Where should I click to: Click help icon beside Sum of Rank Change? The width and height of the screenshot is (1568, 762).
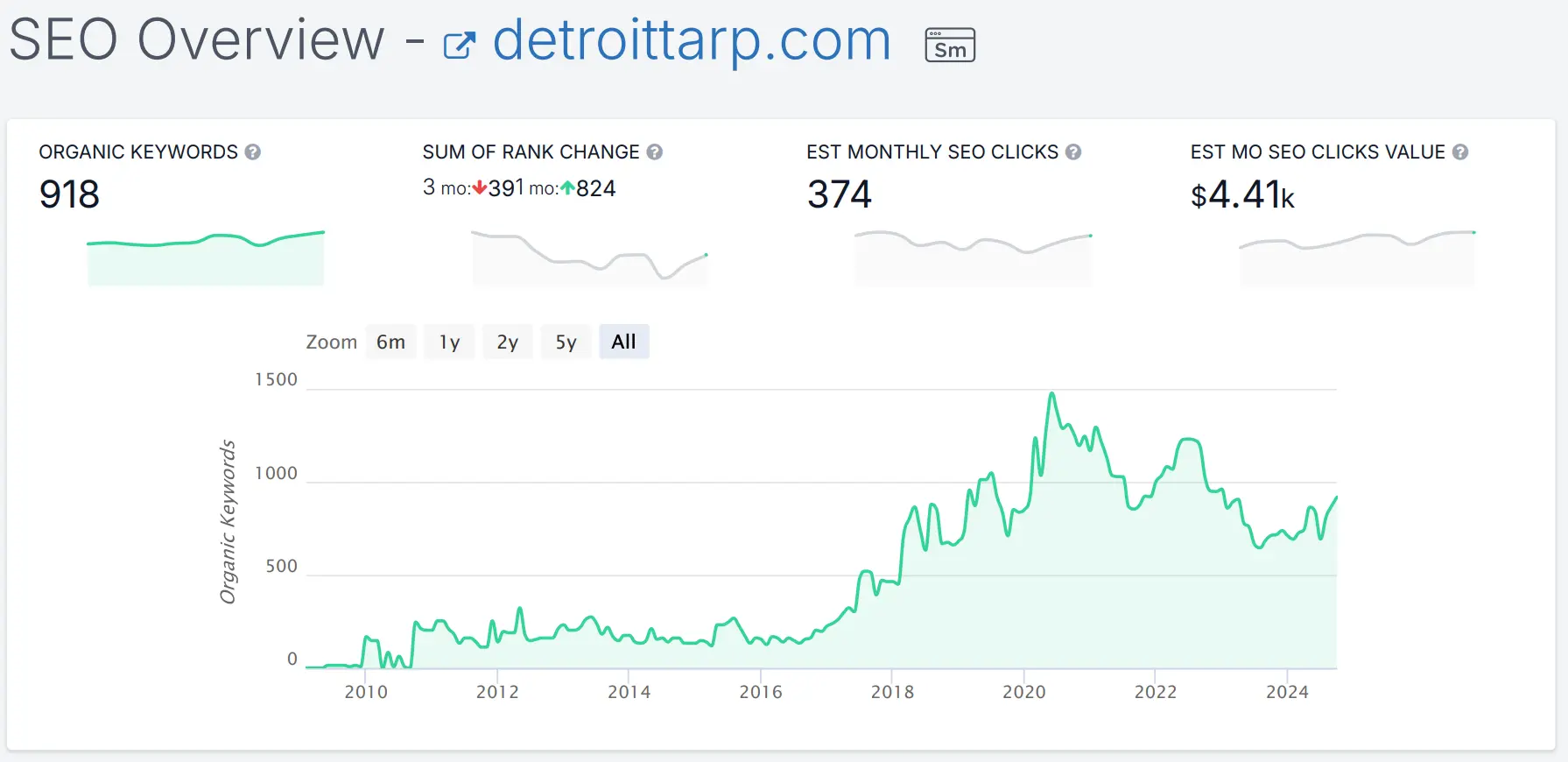[654, 152]
